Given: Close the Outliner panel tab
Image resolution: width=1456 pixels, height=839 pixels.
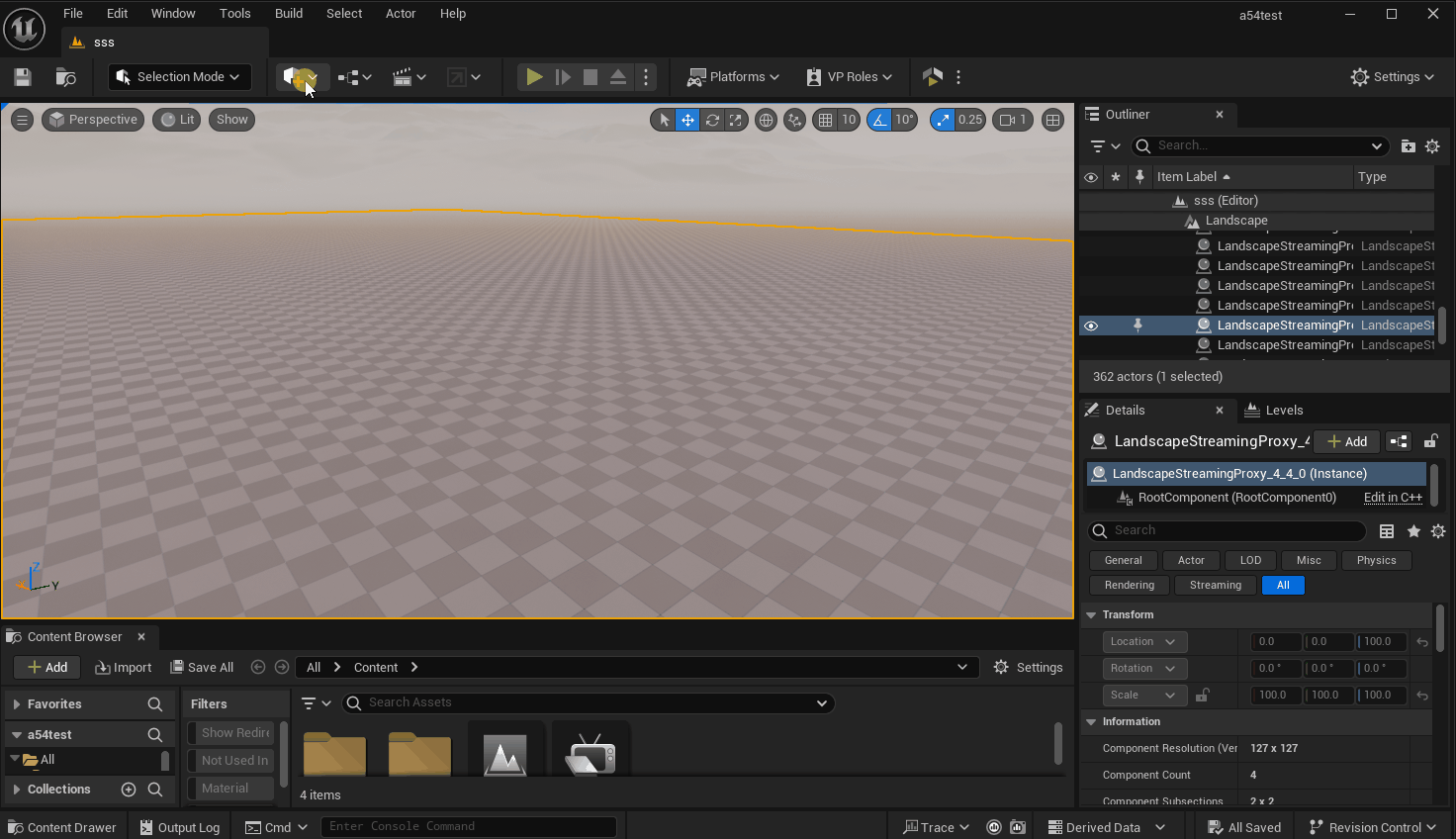Looking at the screenshot, I should [1220, 115].
